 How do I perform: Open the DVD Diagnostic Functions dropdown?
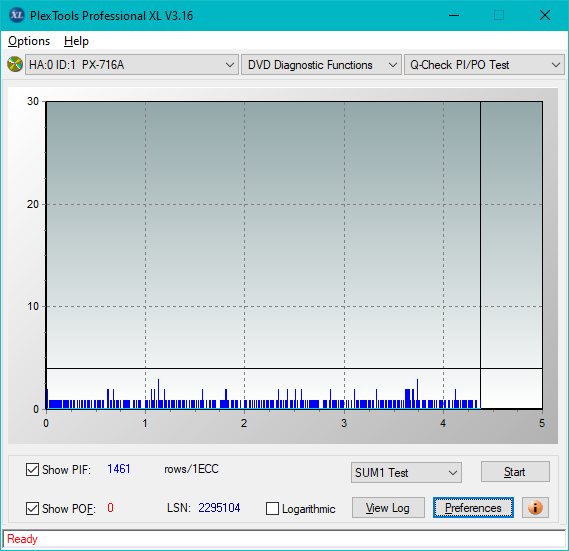321,65
